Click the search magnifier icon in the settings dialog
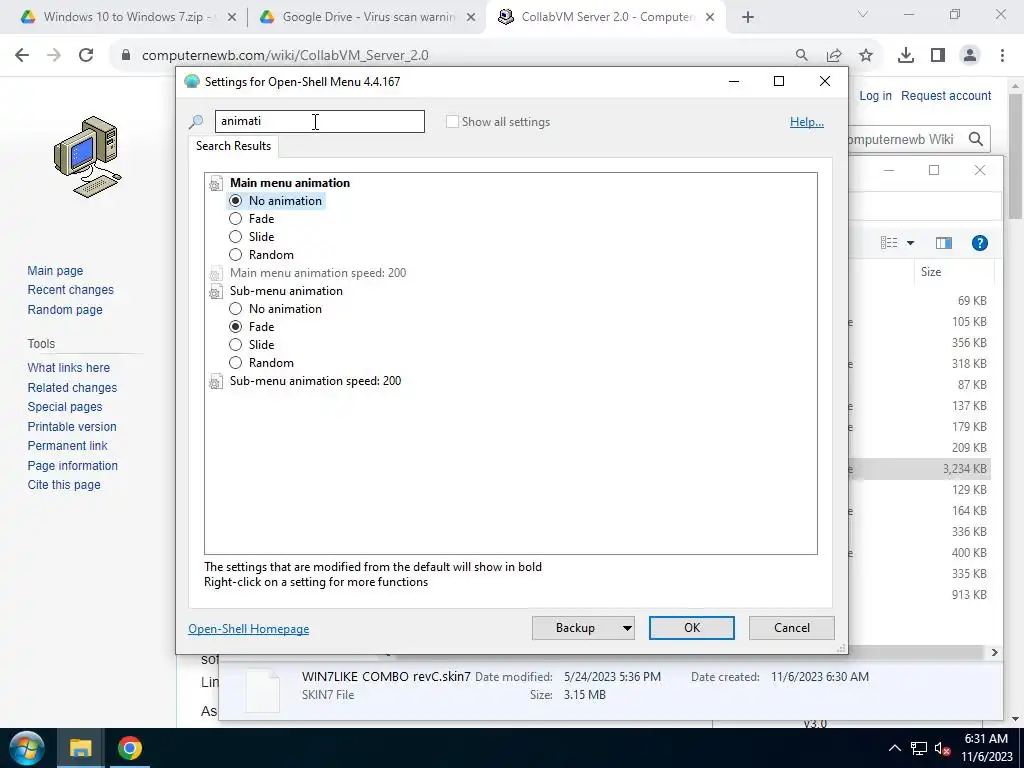Viewport: 1024px width, 768px height. 196,121
